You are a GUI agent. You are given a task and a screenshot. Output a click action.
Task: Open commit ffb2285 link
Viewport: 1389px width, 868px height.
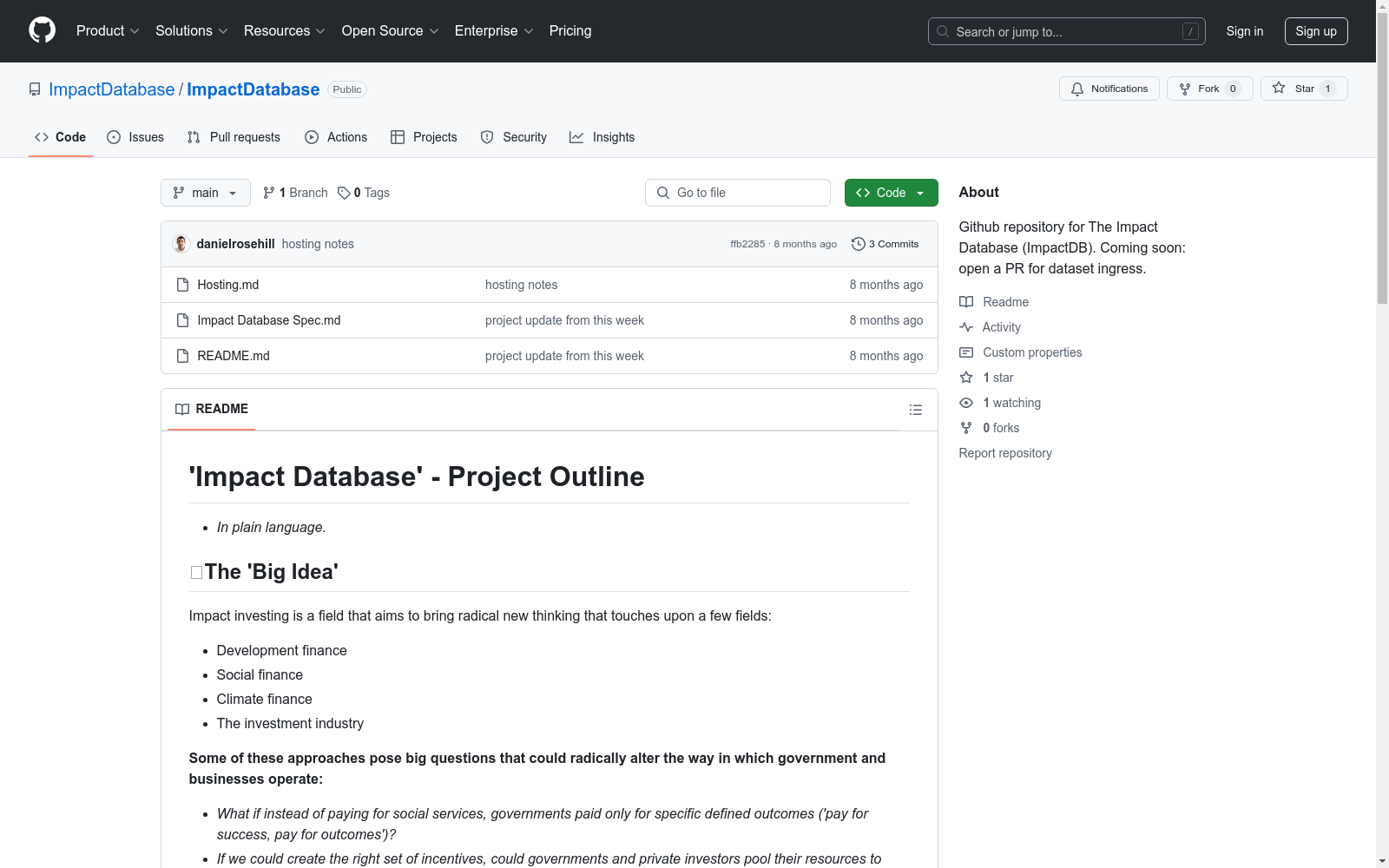(747, 244)
